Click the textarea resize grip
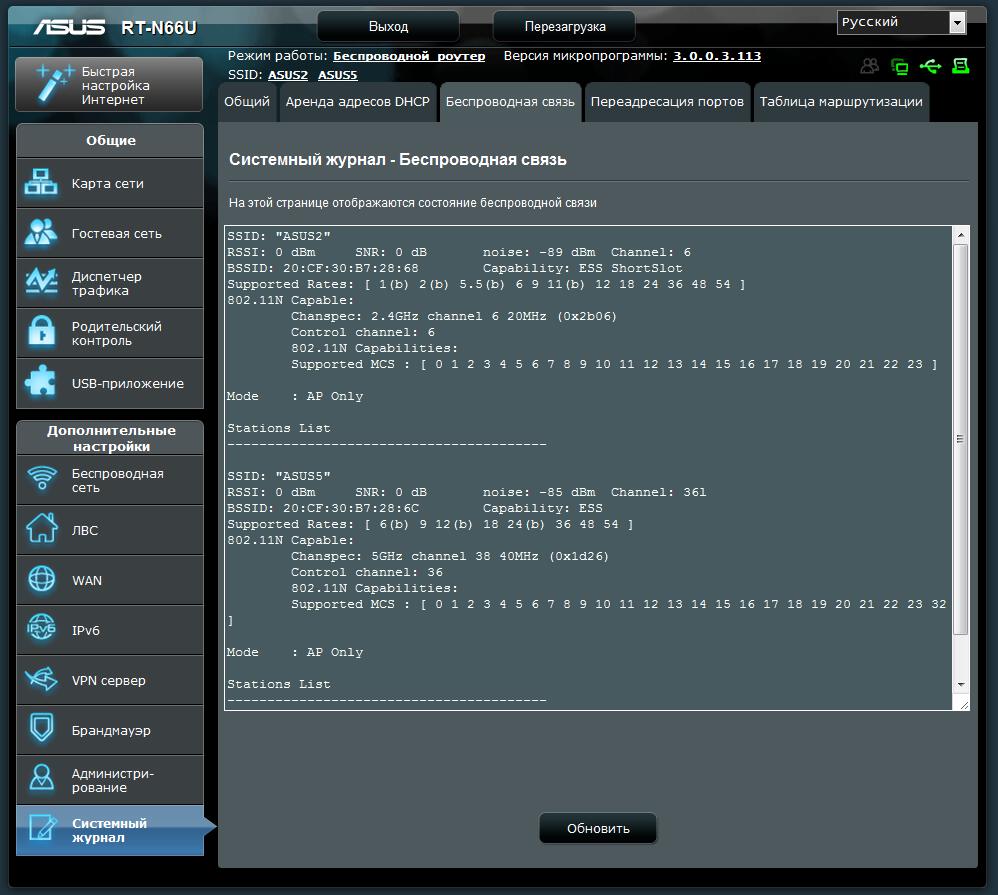This screenshot has width=998, height=895. coord(964,704)
